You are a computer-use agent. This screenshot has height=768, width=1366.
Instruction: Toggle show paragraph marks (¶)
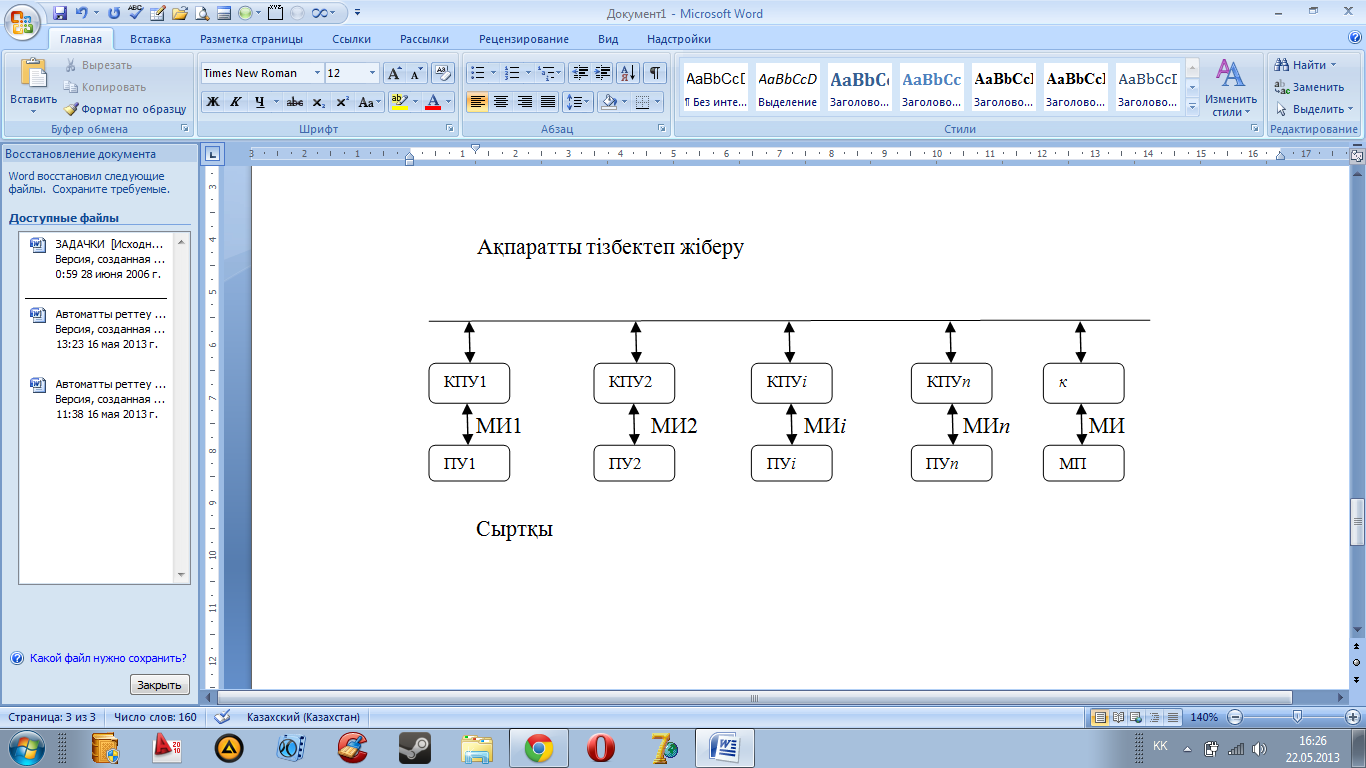click(x=655, y=73)
